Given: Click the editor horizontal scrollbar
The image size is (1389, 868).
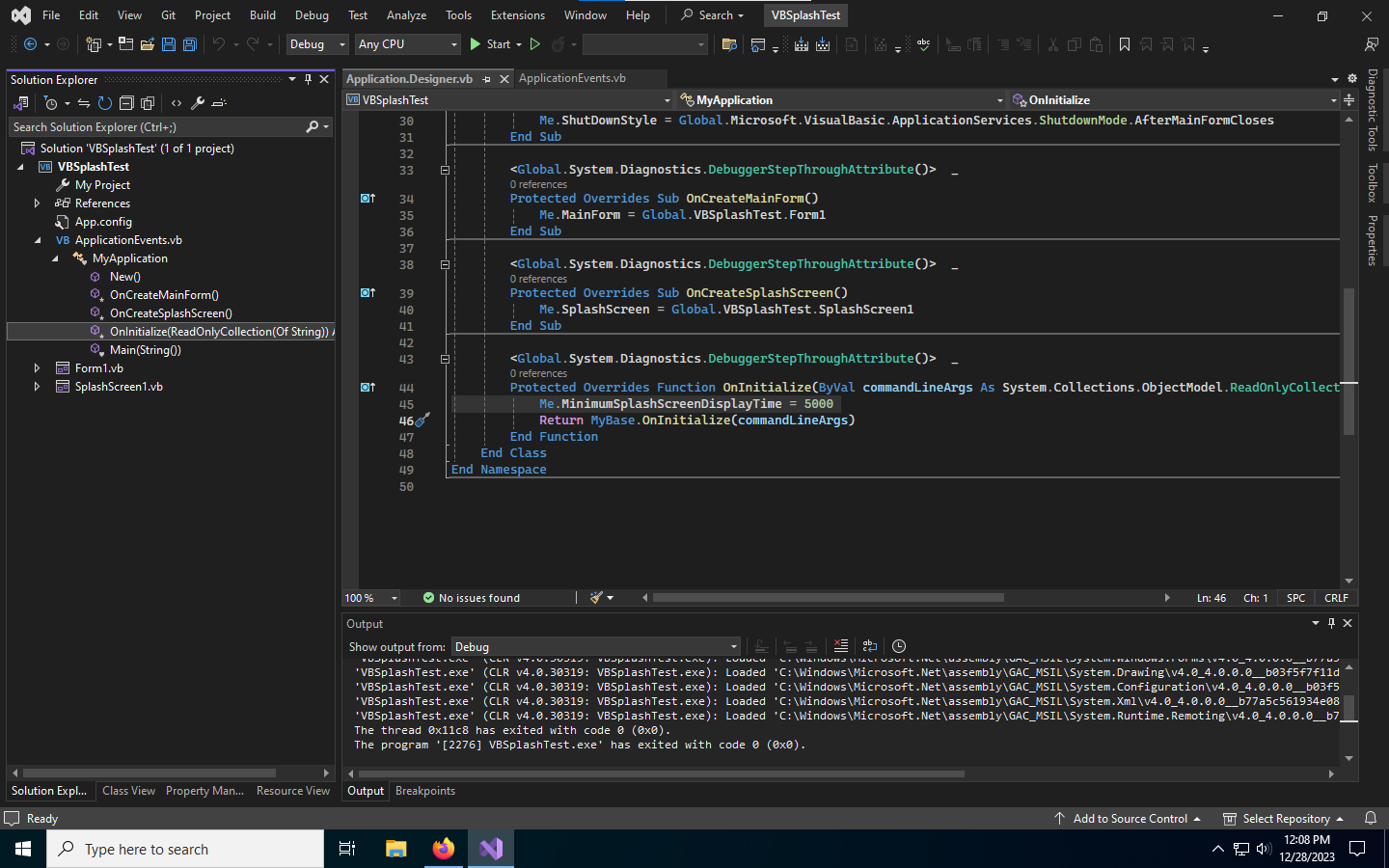Looking at the screenshot, I should (x=828, y=598).
